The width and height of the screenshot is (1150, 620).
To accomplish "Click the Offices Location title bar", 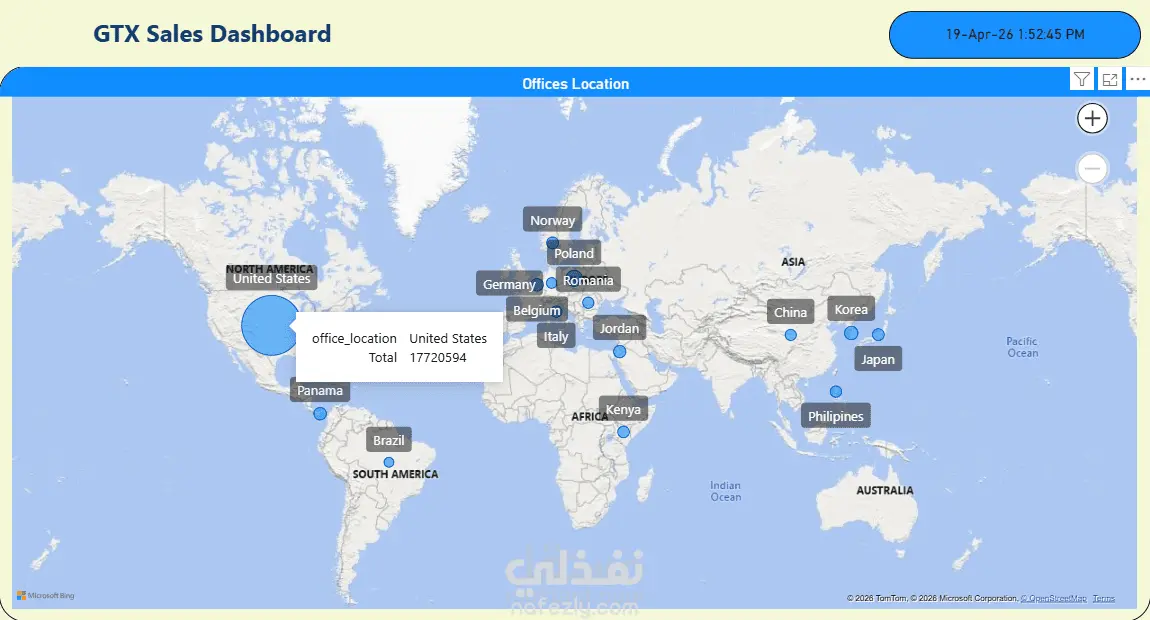I will tap(575, 84).
